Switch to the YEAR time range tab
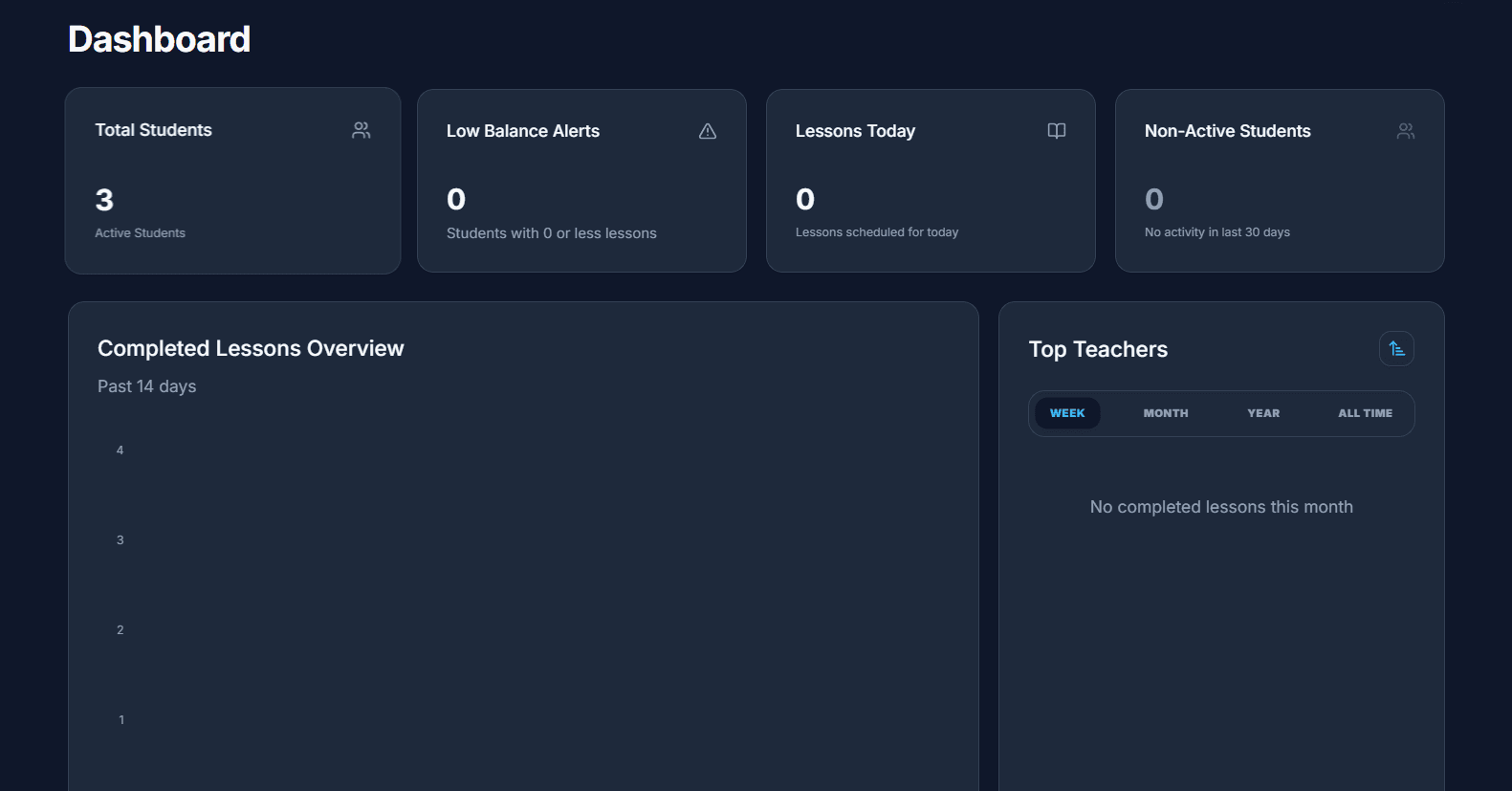Viewport: 1512px width, 791px height. [1263, 413]
